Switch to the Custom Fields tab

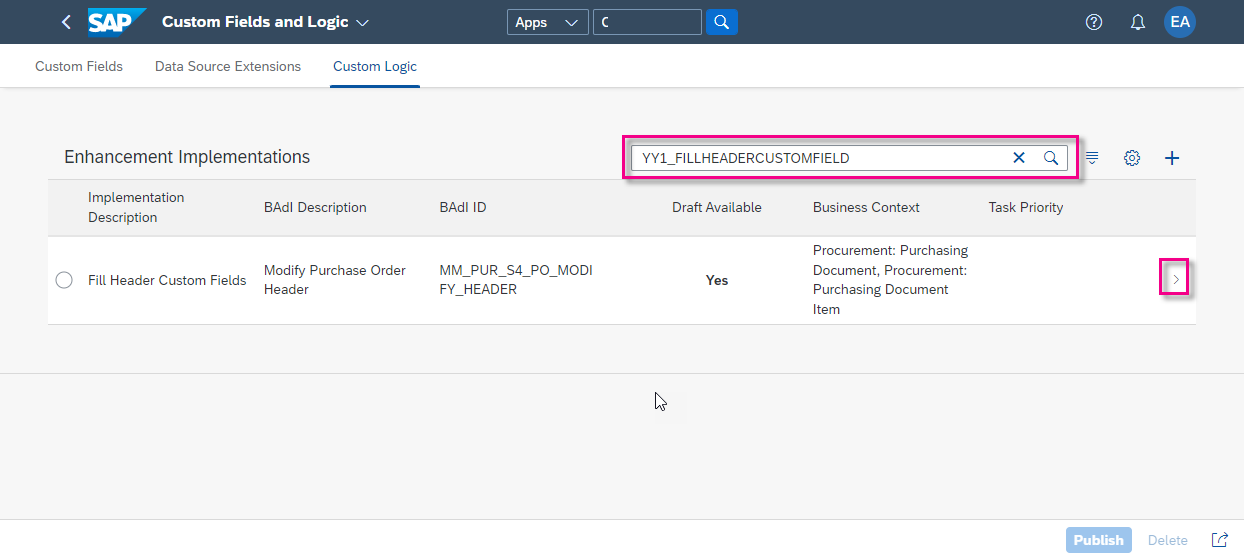tap(79, 66)
